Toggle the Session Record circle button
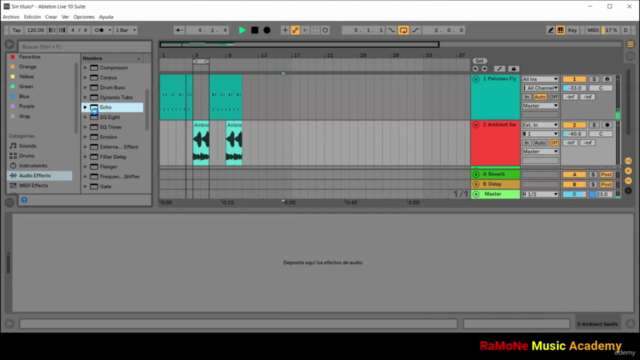The image size is (640, 360). pos(325,30)
